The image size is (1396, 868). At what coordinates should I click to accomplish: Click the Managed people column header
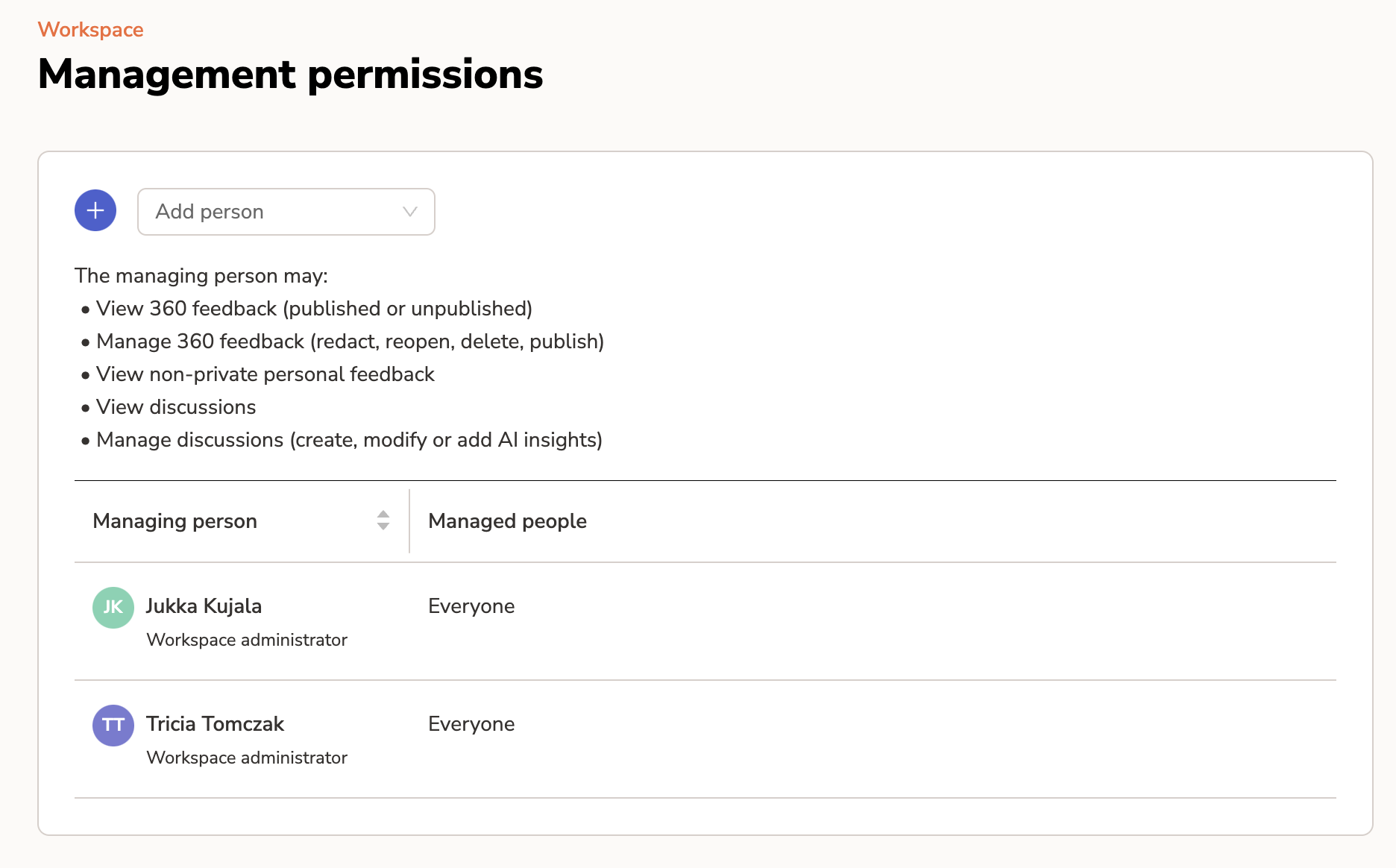(507, 521)
